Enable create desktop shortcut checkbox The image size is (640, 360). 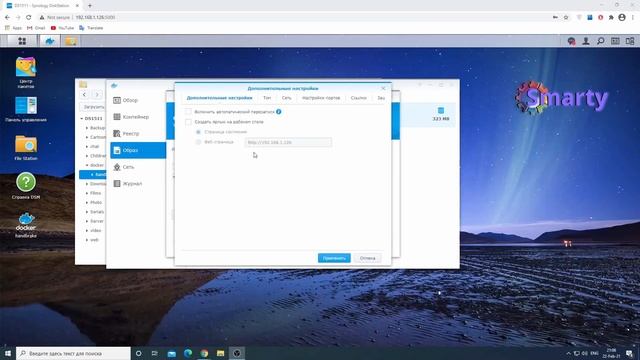point(188,122)
